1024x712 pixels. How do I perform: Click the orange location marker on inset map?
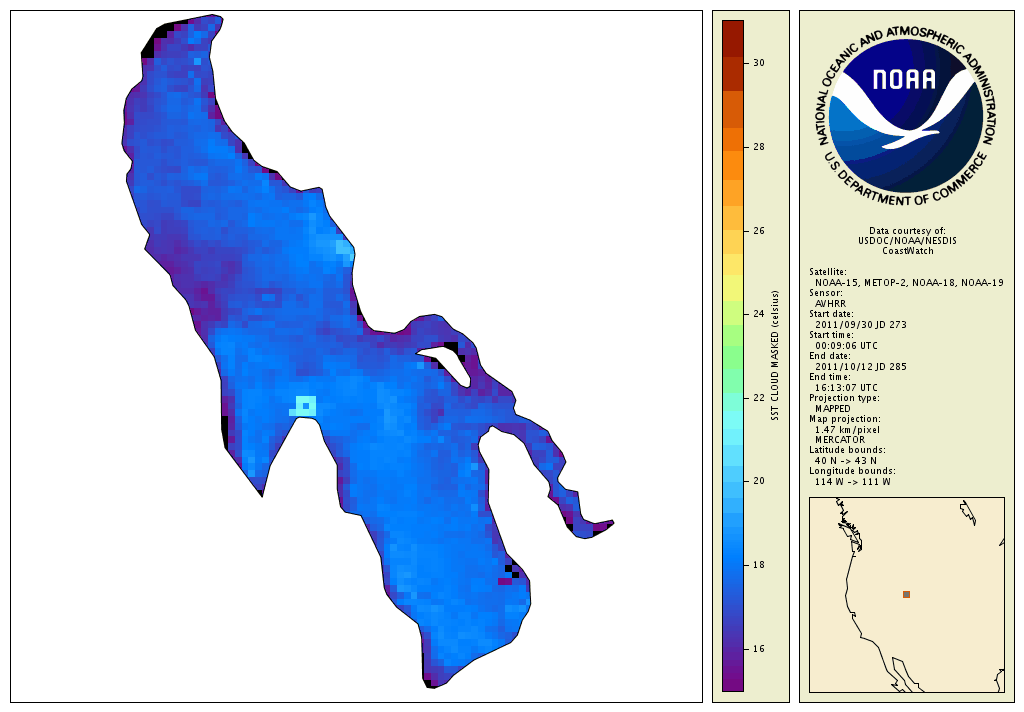pyautogui.click(x=906, y=594)
